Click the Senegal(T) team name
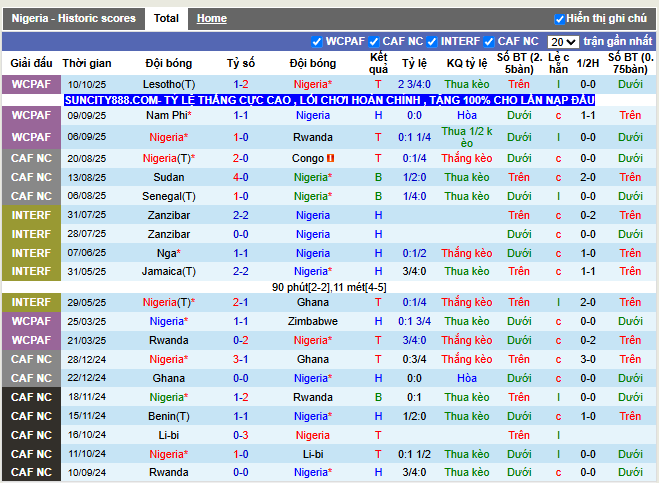The image size is (659, 483). click(169, 197)
